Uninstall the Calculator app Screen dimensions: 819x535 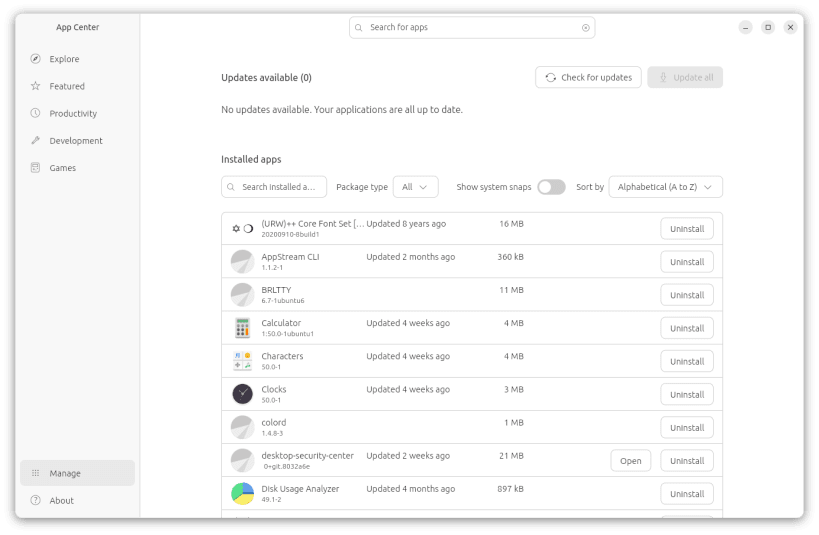pos(687,328)
